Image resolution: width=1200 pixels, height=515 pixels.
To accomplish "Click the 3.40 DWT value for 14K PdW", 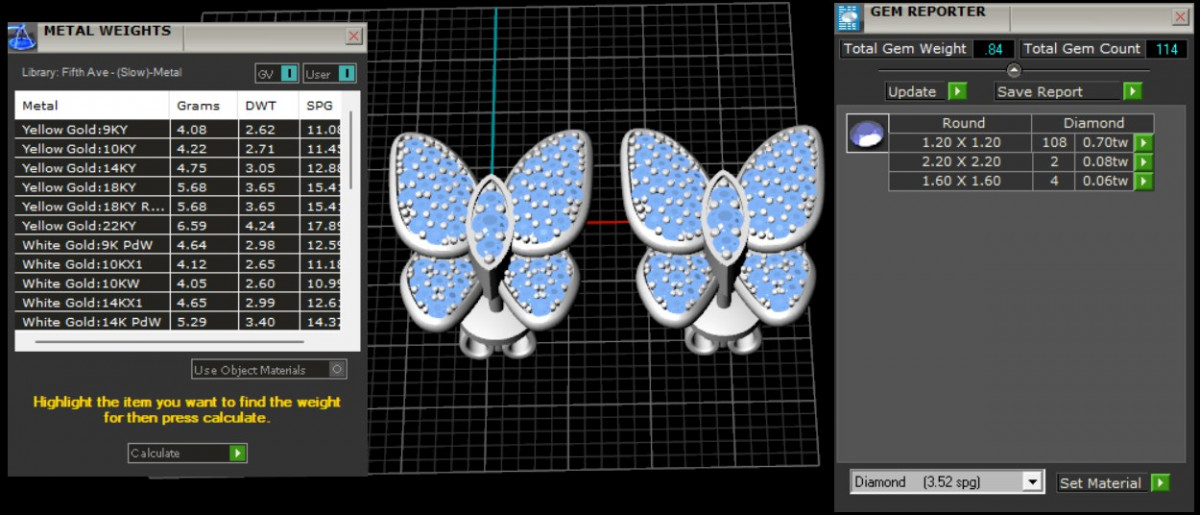I will coord(268,322).
